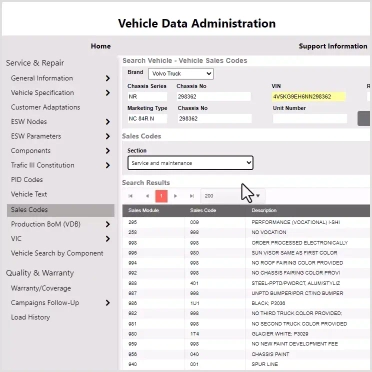Expand ESW Nodes submenu
Image resolution: width=372 pixels, height=372 pixels.
pyautogui.click(x=108, y=122)
